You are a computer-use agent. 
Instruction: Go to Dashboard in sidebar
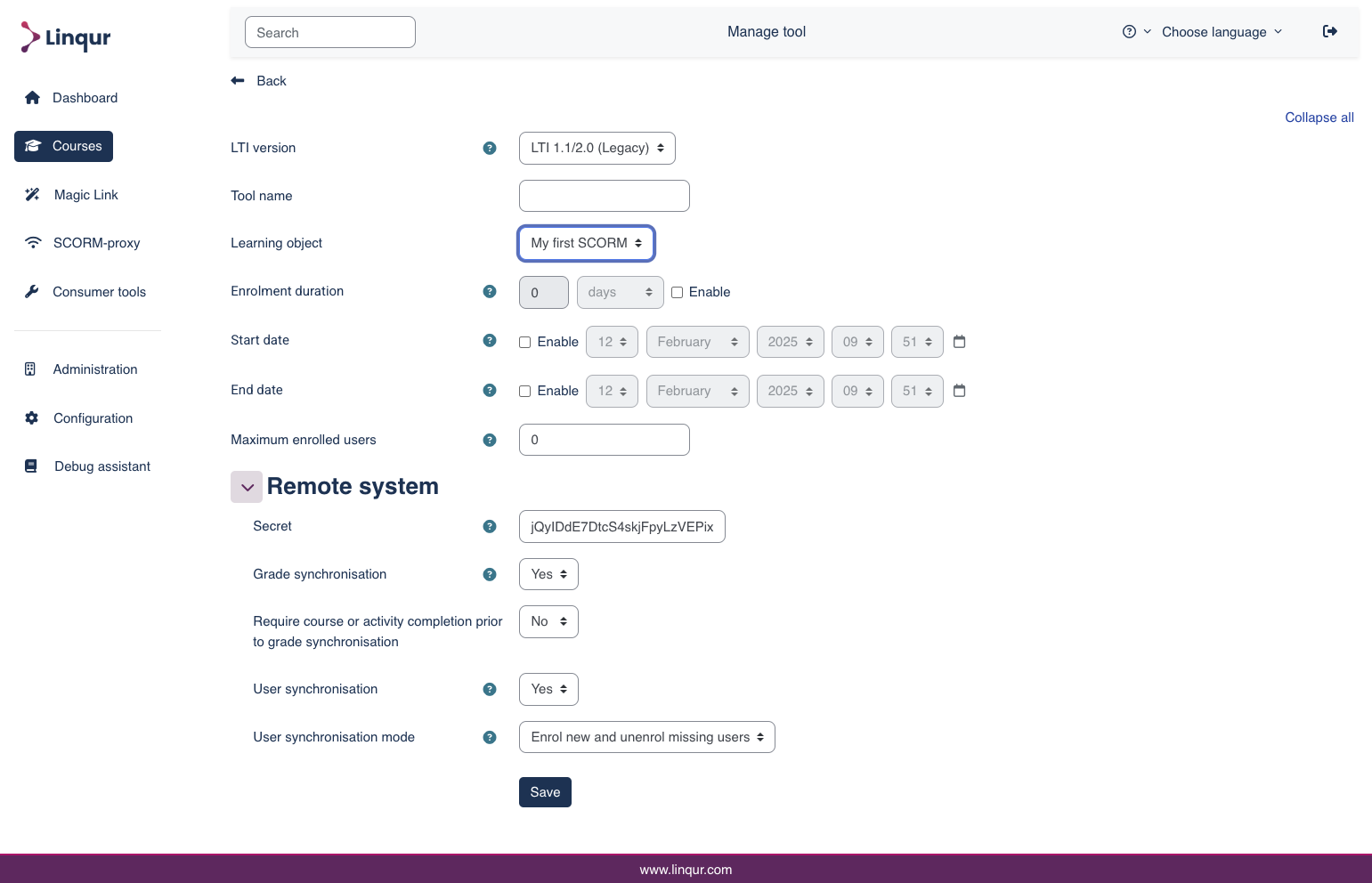72,98
